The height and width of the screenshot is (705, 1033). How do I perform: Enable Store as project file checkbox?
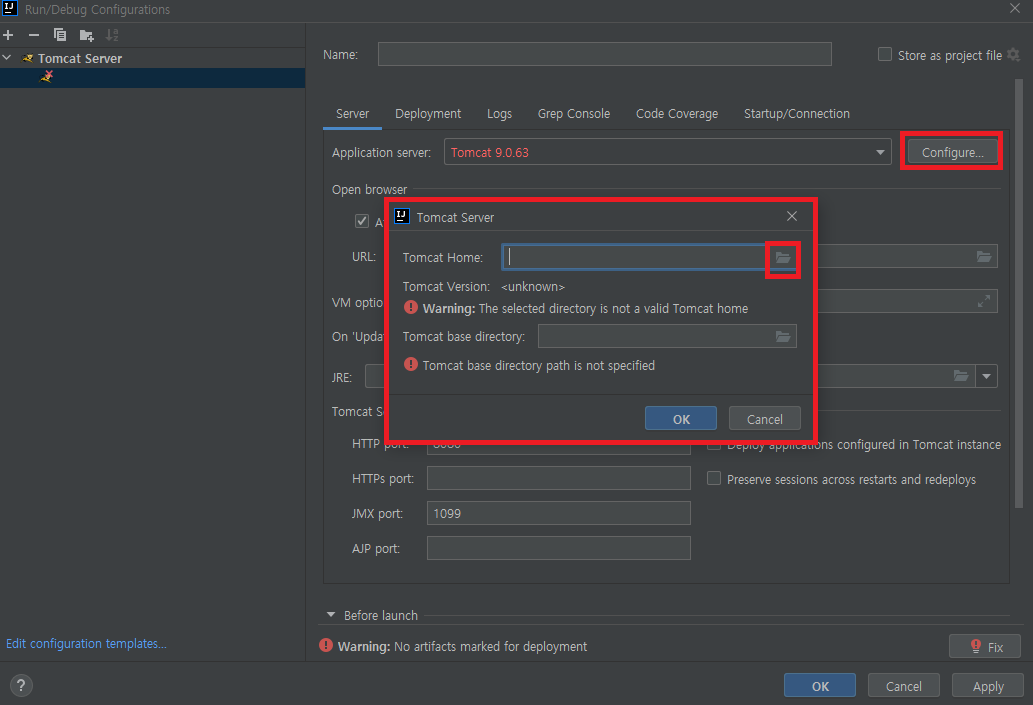(885, 55)
